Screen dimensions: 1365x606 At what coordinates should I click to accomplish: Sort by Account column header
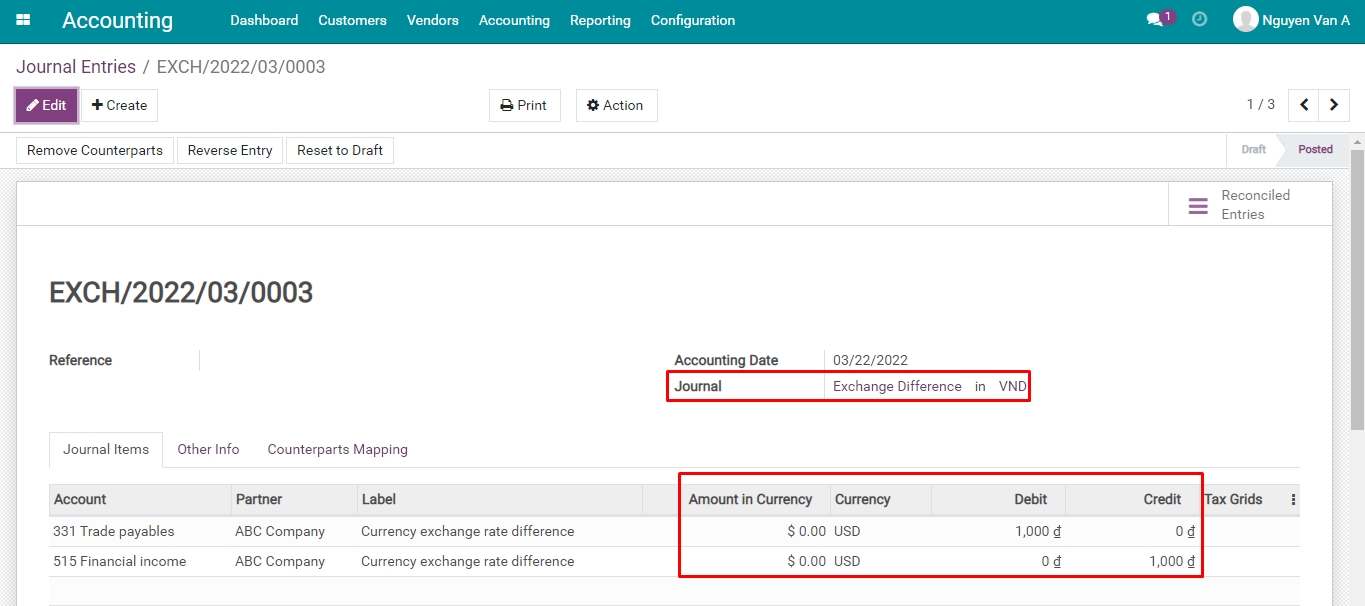pos(140,499)
